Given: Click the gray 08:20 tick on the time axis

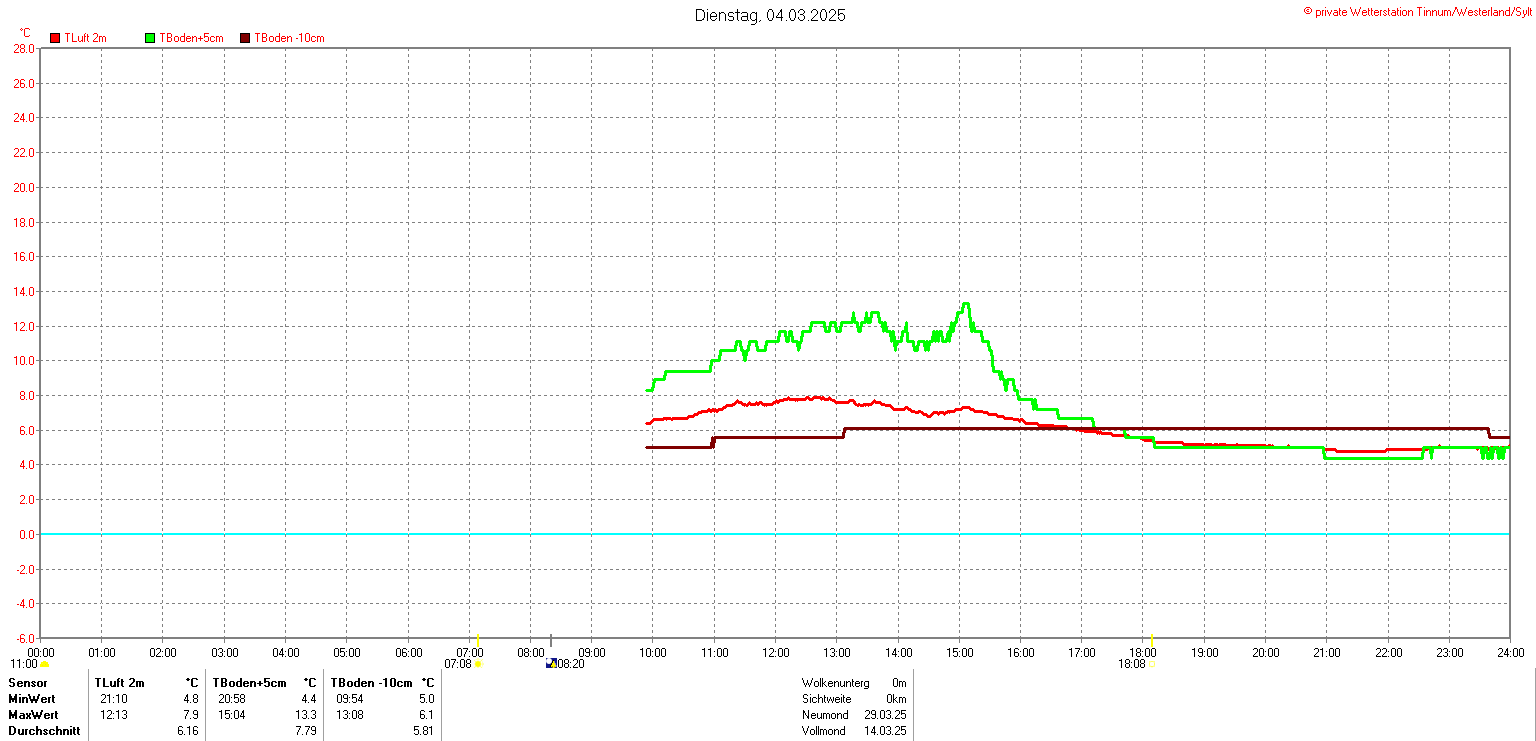Looking at the screenshot, I should pos(551,640).
